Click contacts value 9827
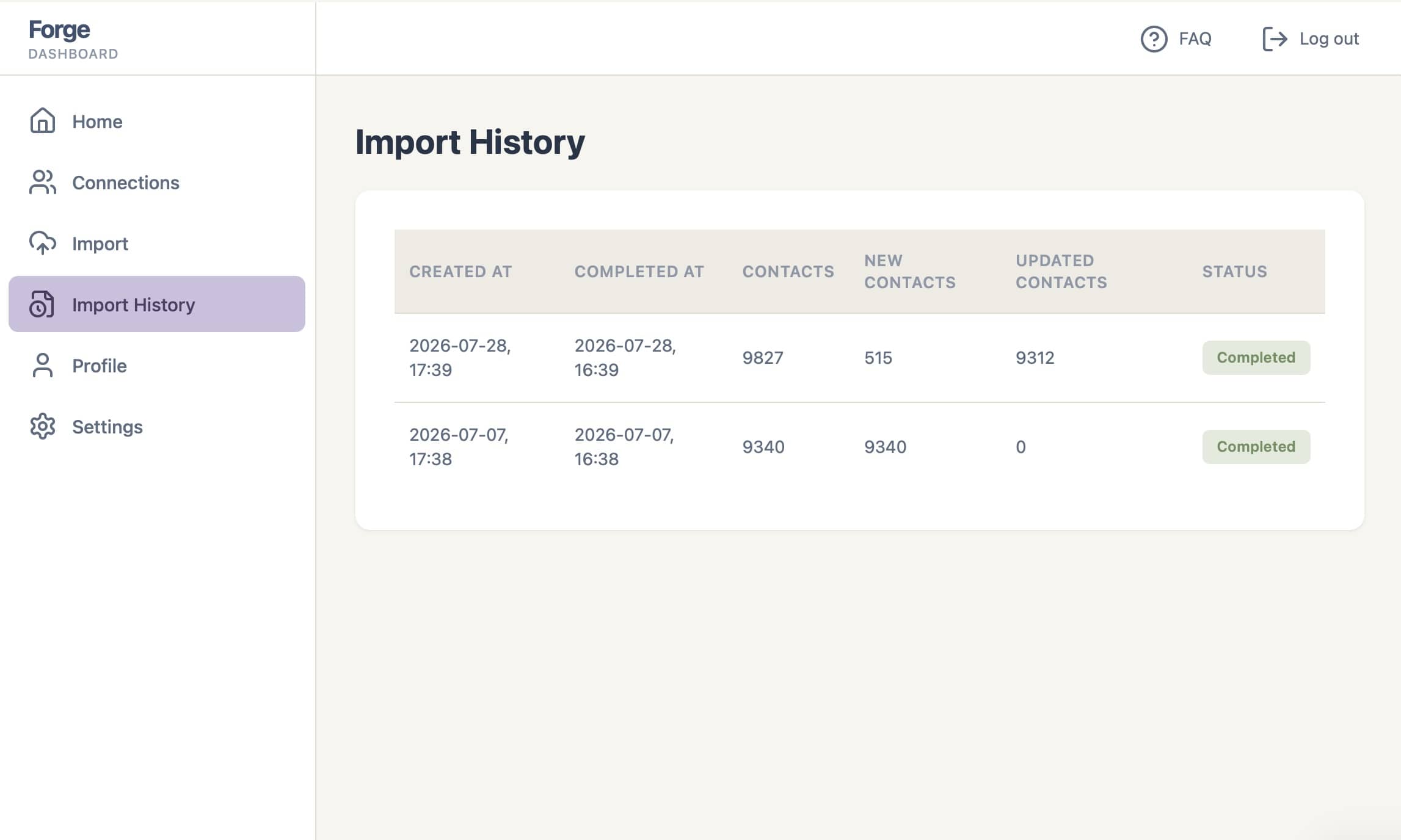Screen dimensions: 1401x840 click(762, 358)
